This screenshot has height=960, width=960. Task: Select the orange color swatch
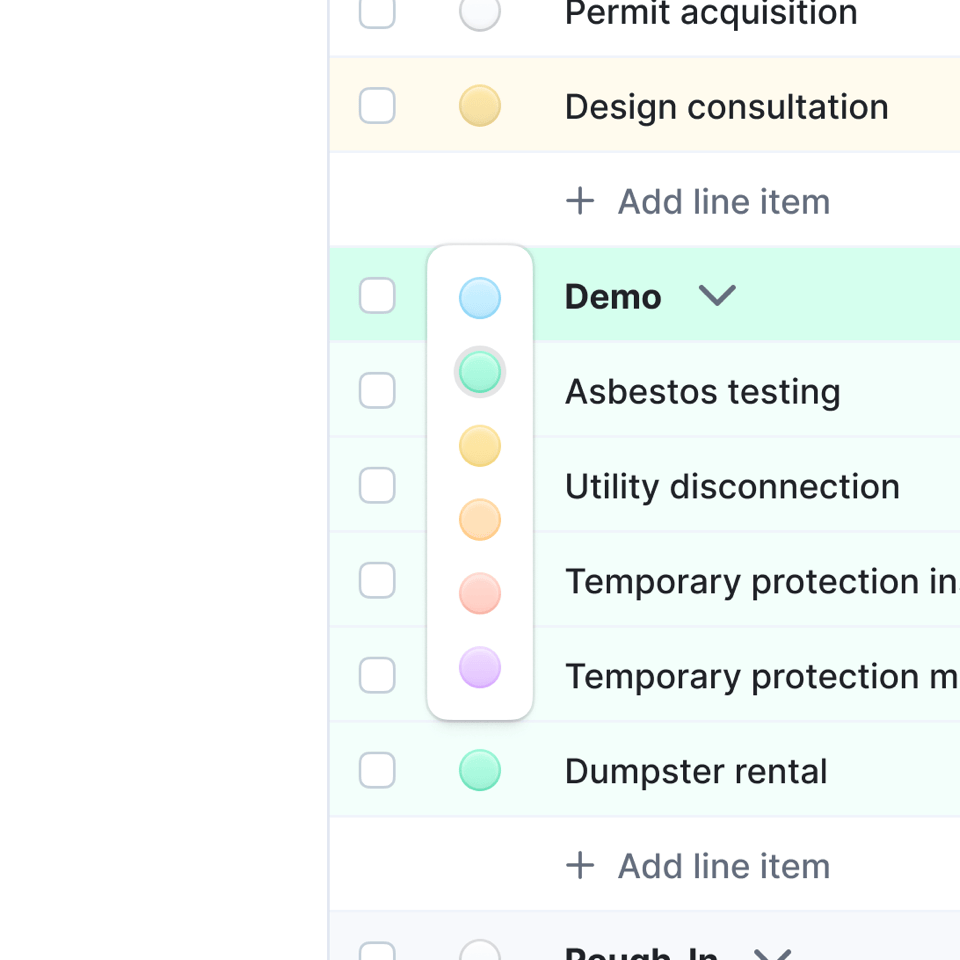click(x=480, y=520)
